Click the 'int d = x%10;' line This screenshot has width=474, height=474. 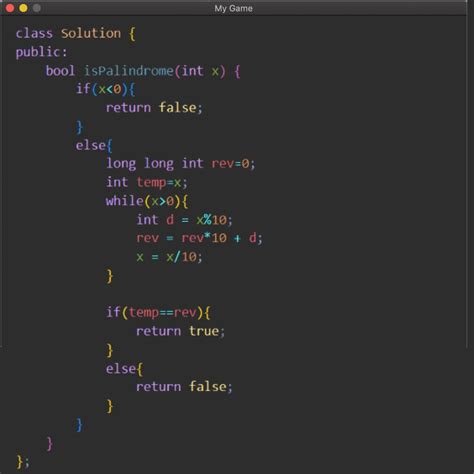184,220
